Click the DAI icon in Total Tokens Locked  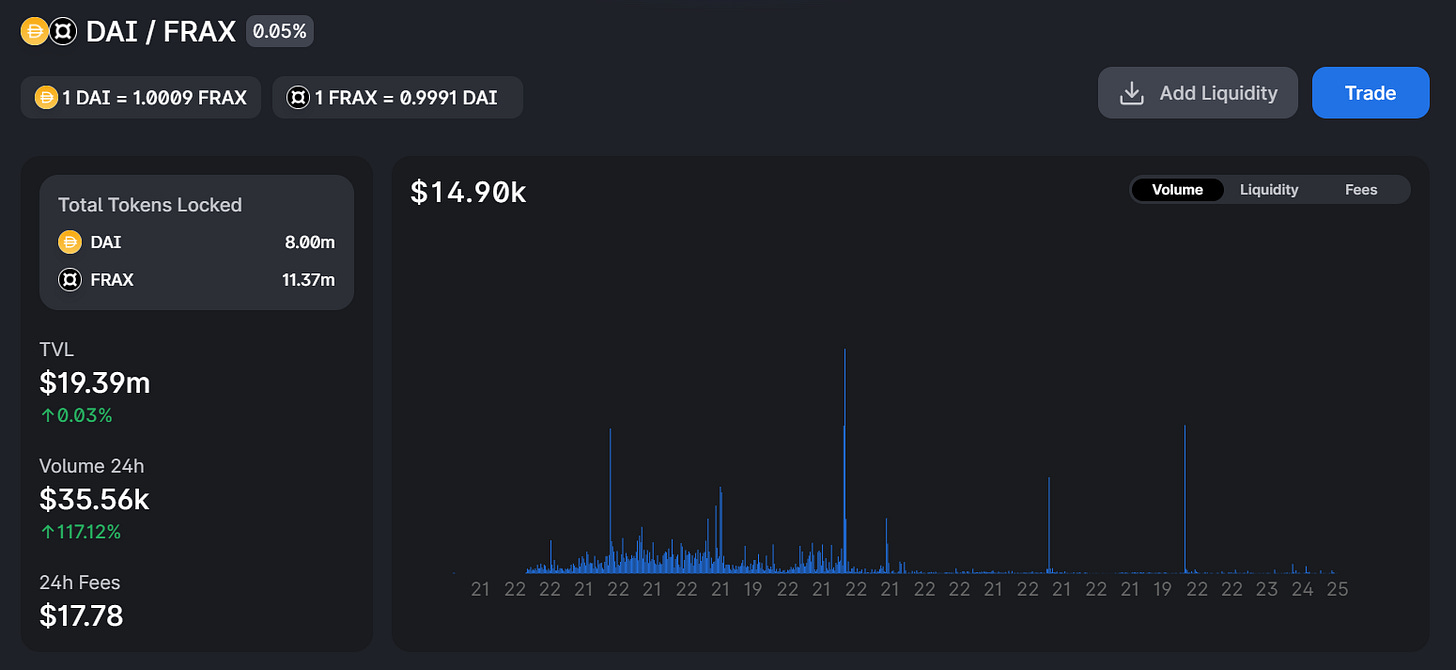tap(69, 242)
